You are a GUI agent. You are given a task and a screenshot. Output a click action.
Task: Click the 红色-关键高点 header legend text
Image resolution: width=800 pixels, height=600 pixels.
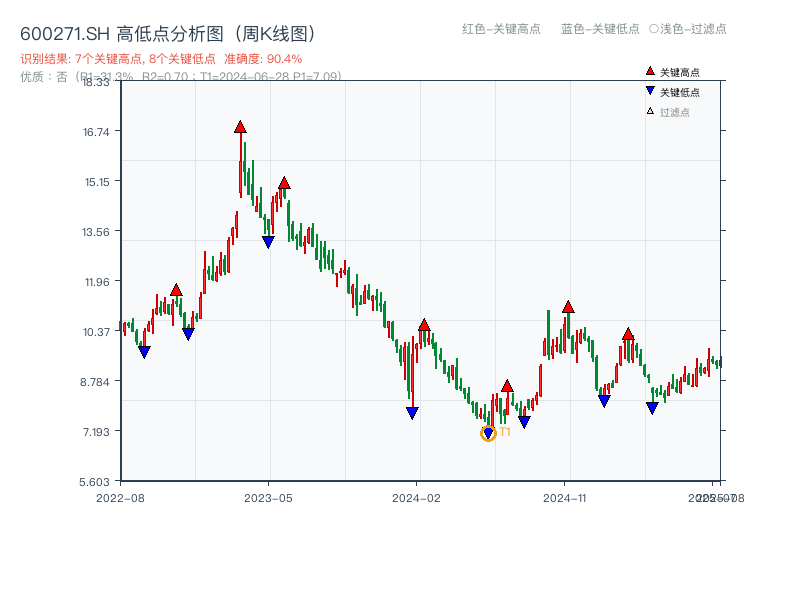(x=501, y=29)
